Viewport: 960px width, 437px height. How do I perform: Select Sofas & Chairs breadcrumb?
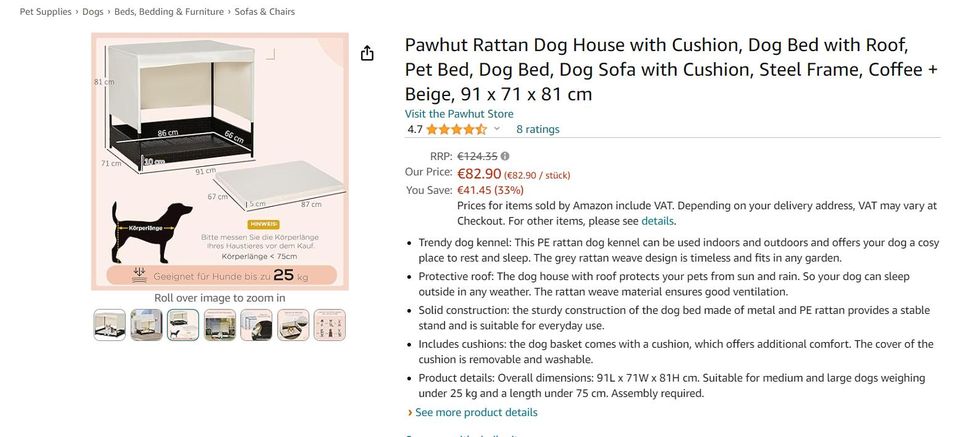tap(266, 12)
